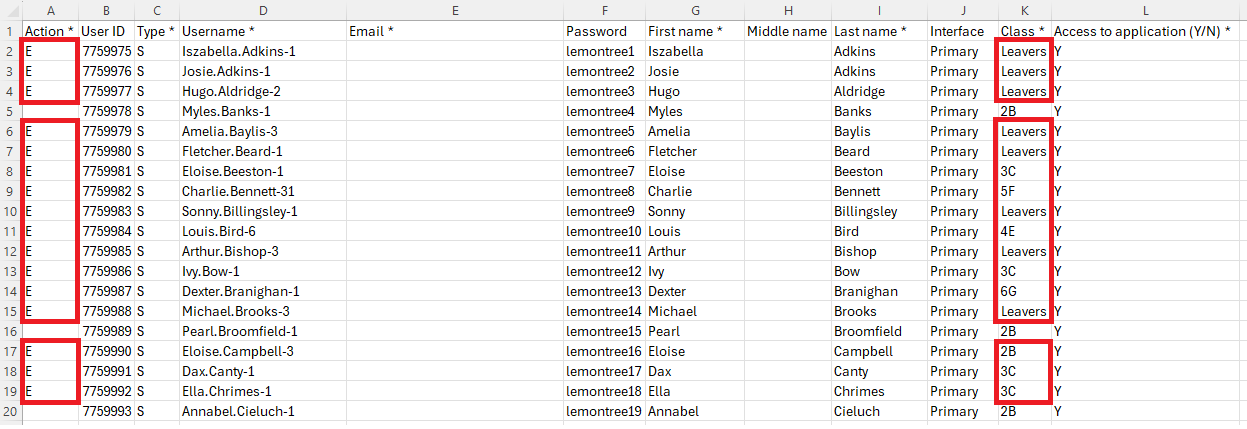Image resolution: width=1247 pixels, height=429 pixels.
Task: Click the "Middle name" header cell
Action: (787, 31)
